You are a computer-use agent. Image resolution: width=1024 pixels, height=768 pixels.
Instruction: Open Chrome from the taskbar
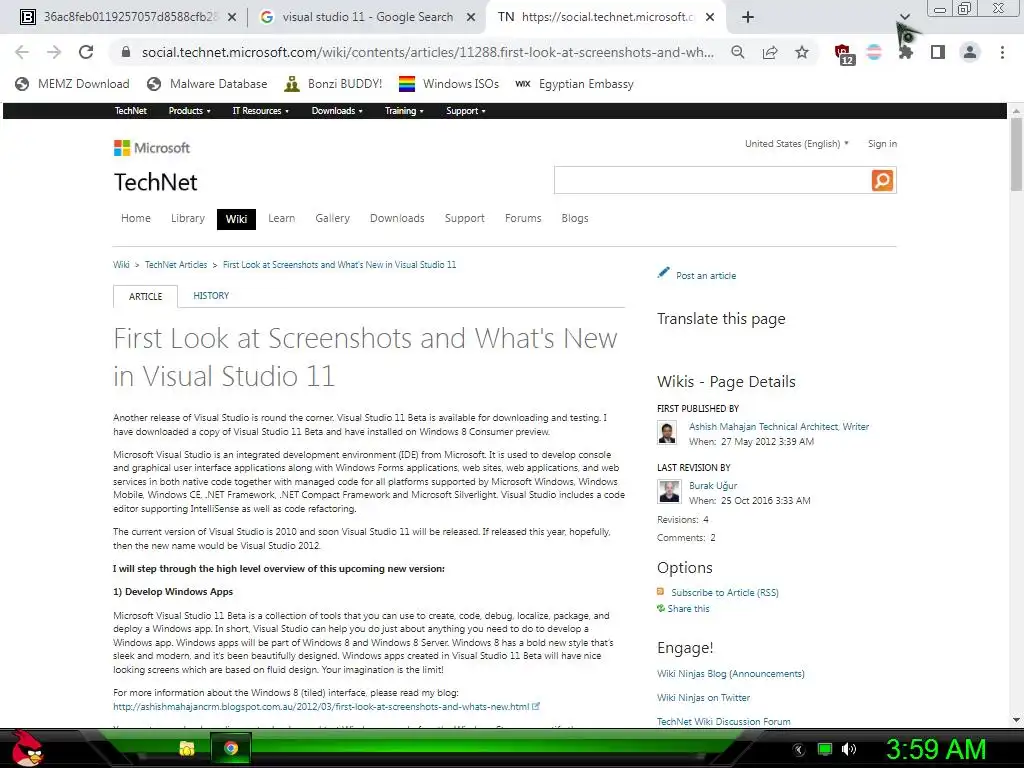[231, 748]
